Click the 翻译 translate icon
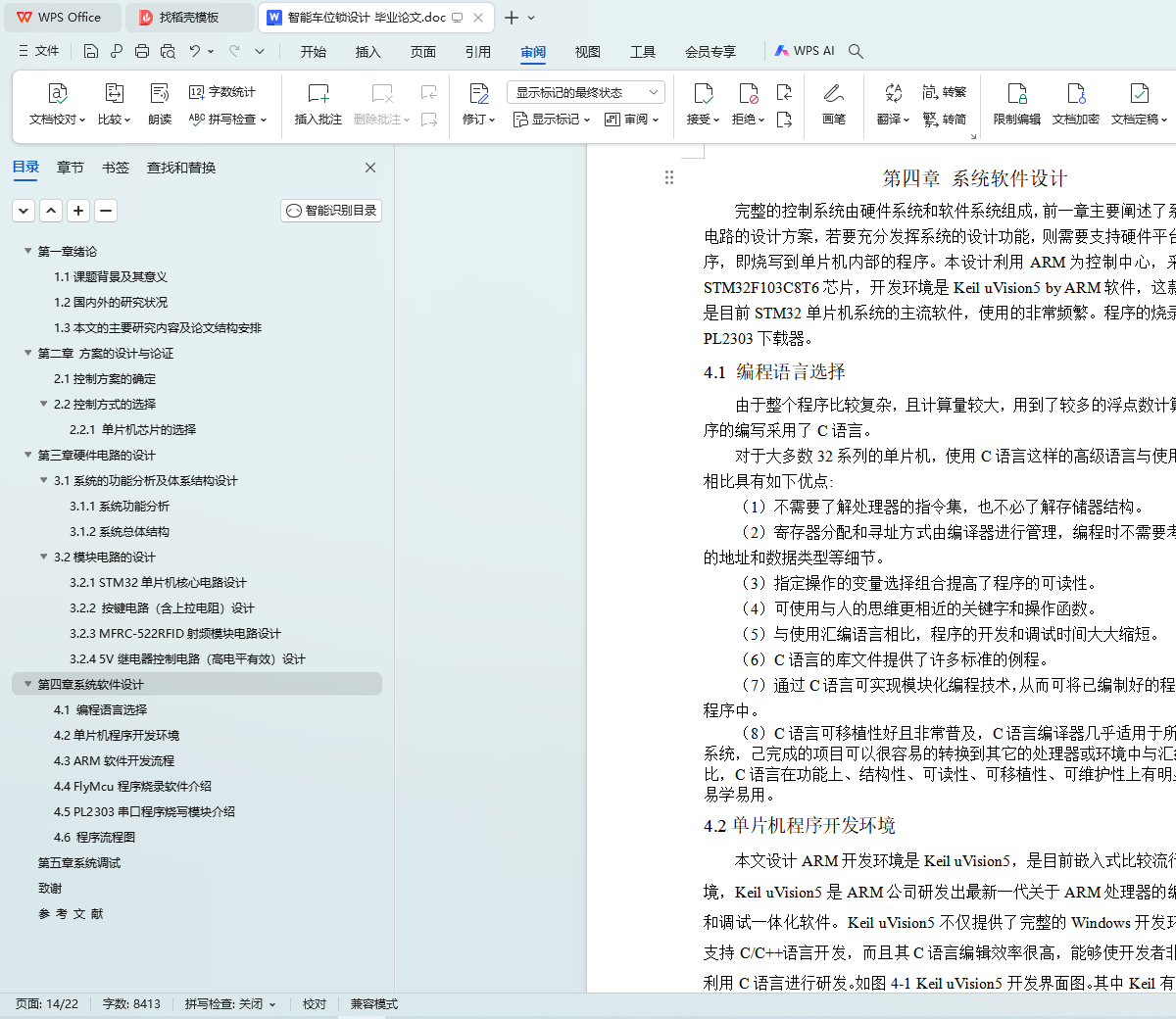This screenshot has width=1176, height=1019. tap(893, 93)
